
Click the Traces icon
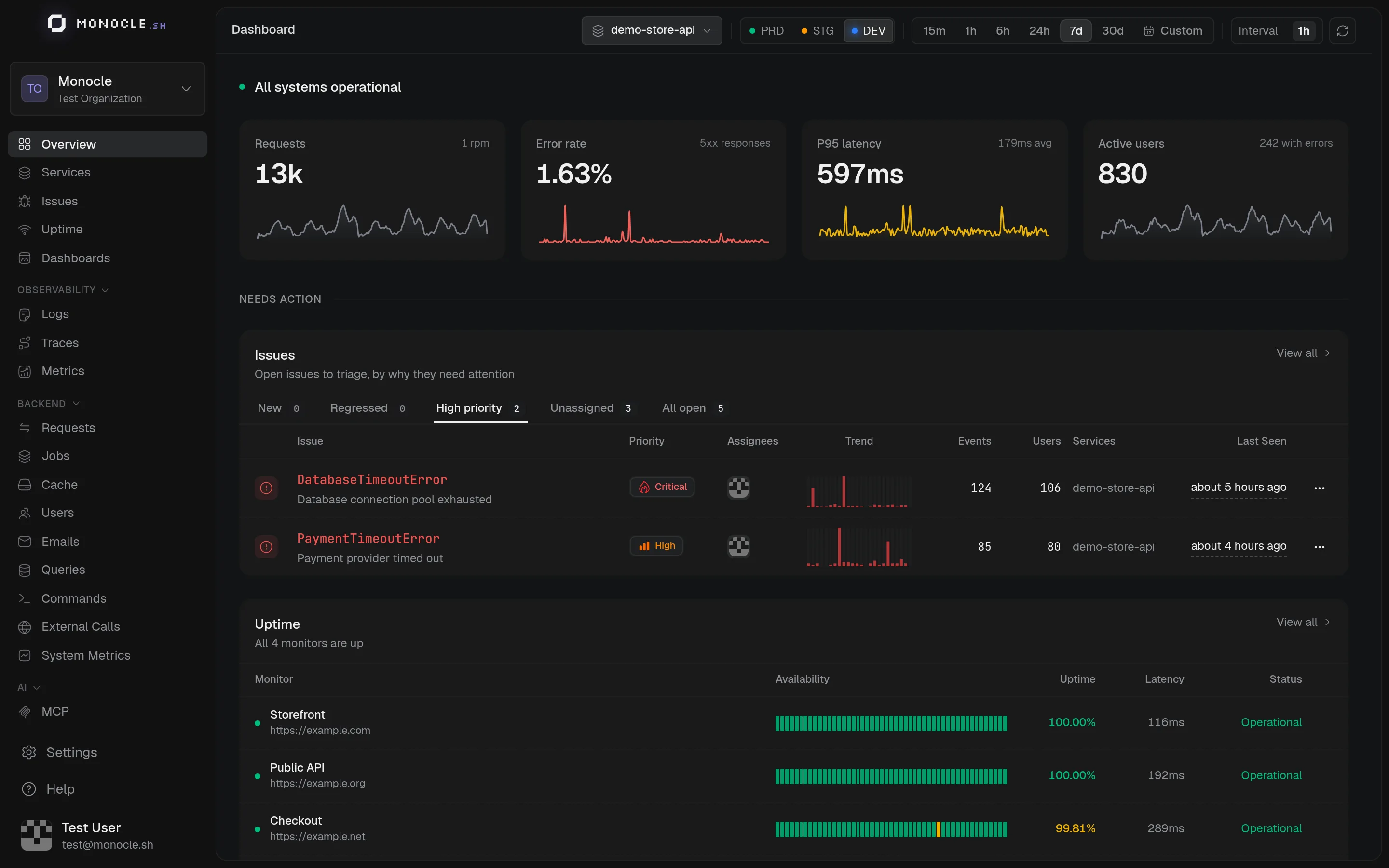click(24, 343)
